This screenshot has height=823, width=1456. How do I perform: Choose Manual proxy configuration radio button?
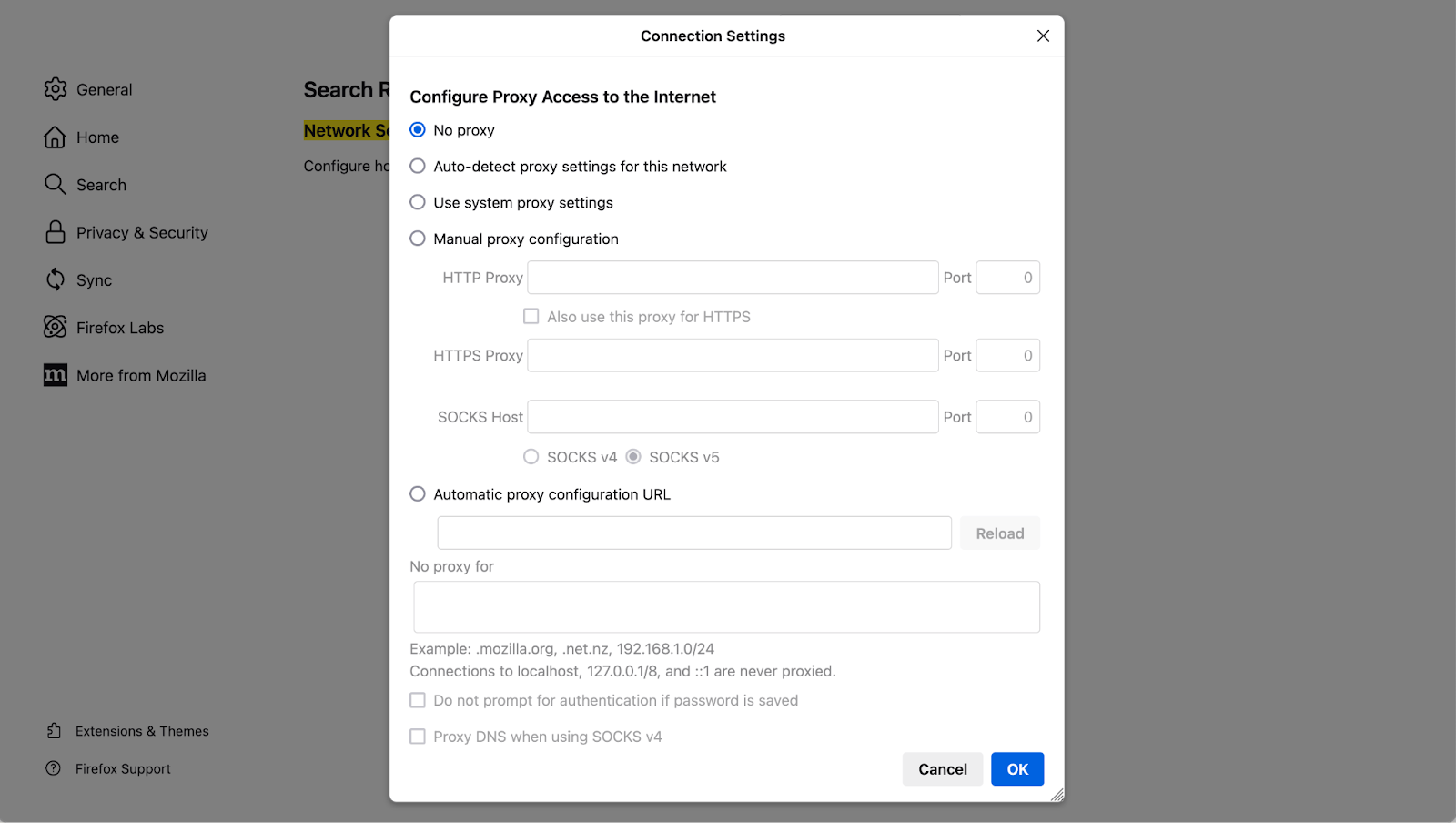pos(418,239)
